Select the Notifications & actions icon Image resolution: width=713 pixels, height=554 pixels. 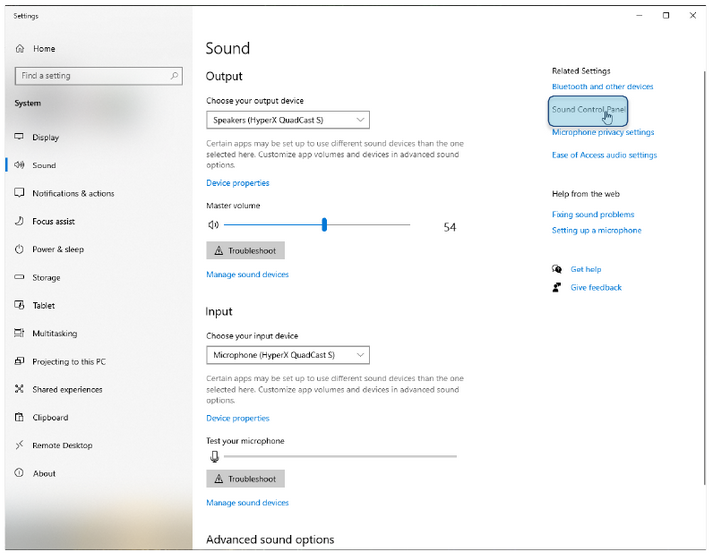(x=20, y=193)
